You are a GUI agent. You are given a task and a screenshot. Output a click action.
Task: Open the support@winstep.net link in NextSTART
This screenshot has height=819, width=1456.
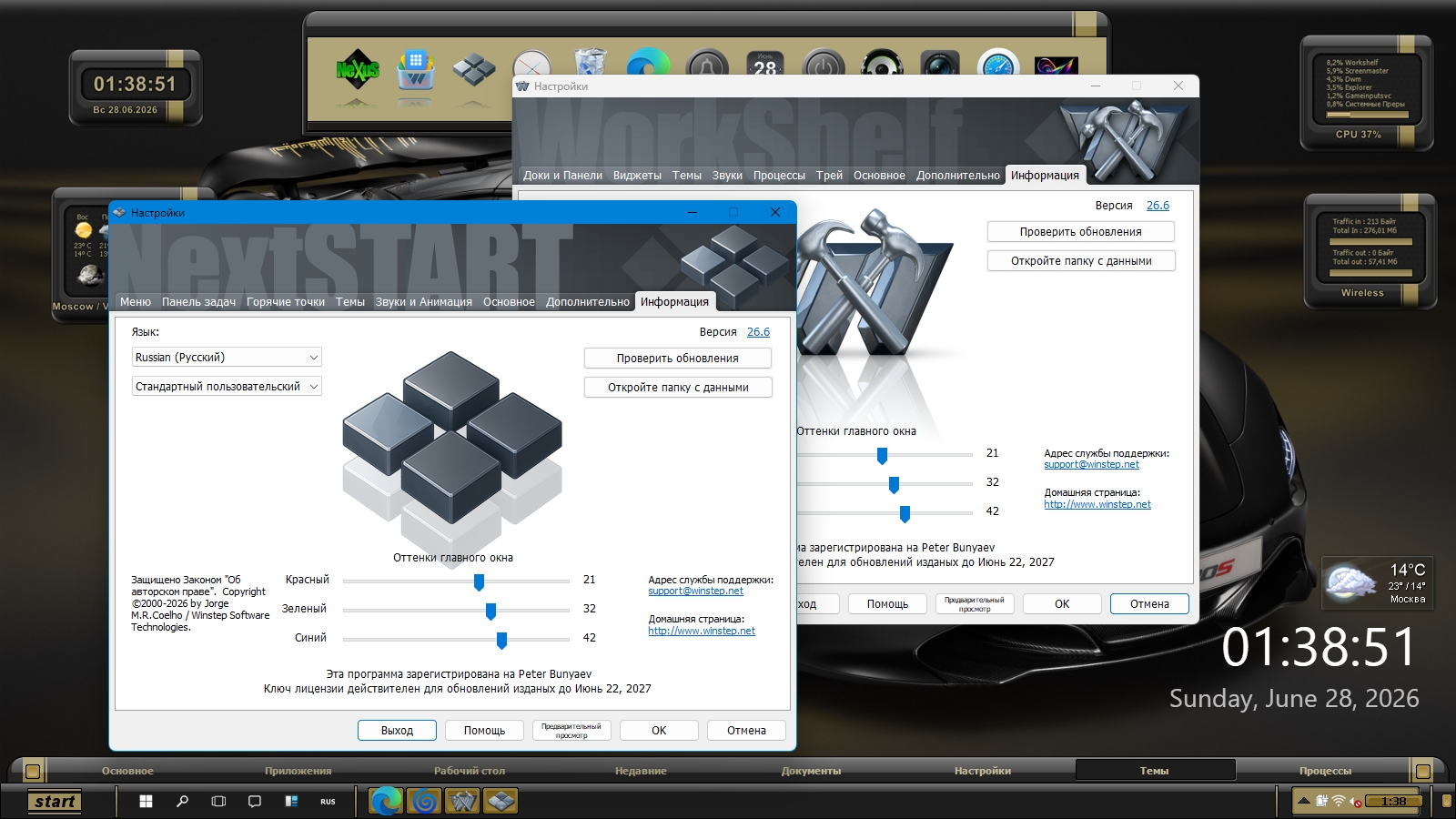point(695,591)
